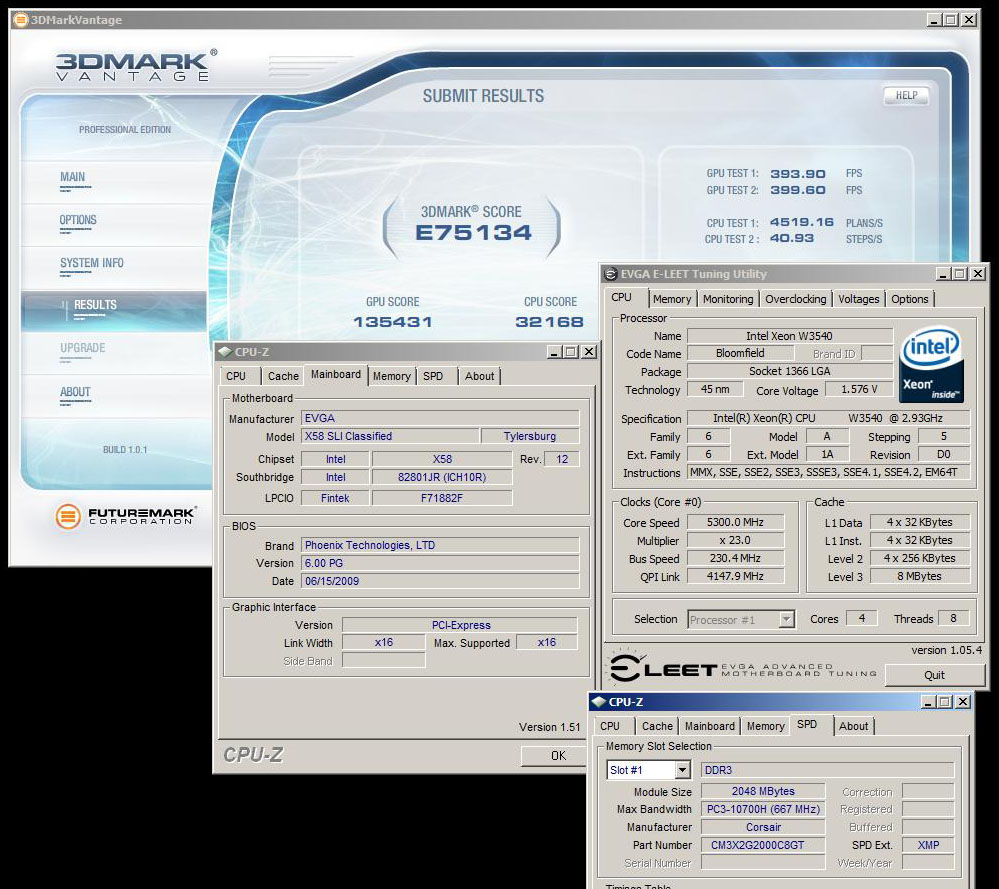The width and height of the screenshot is (999, 889).
Task: Click the 3DMark Vantage logo
Action: point(135,66)
